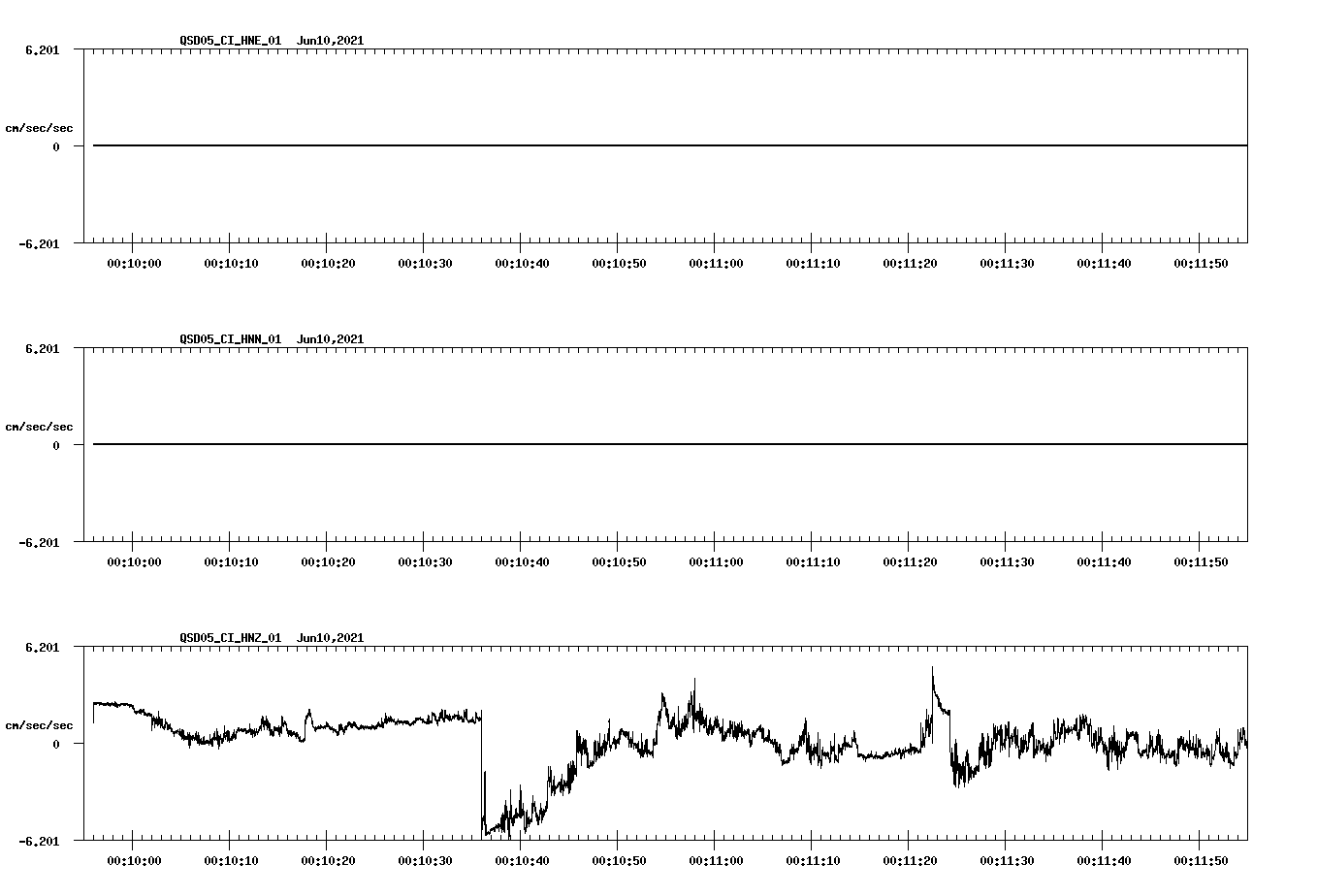Click the QSD05_CI_HNN_01 plot title
1317x896 pixels.
(231, 339)
